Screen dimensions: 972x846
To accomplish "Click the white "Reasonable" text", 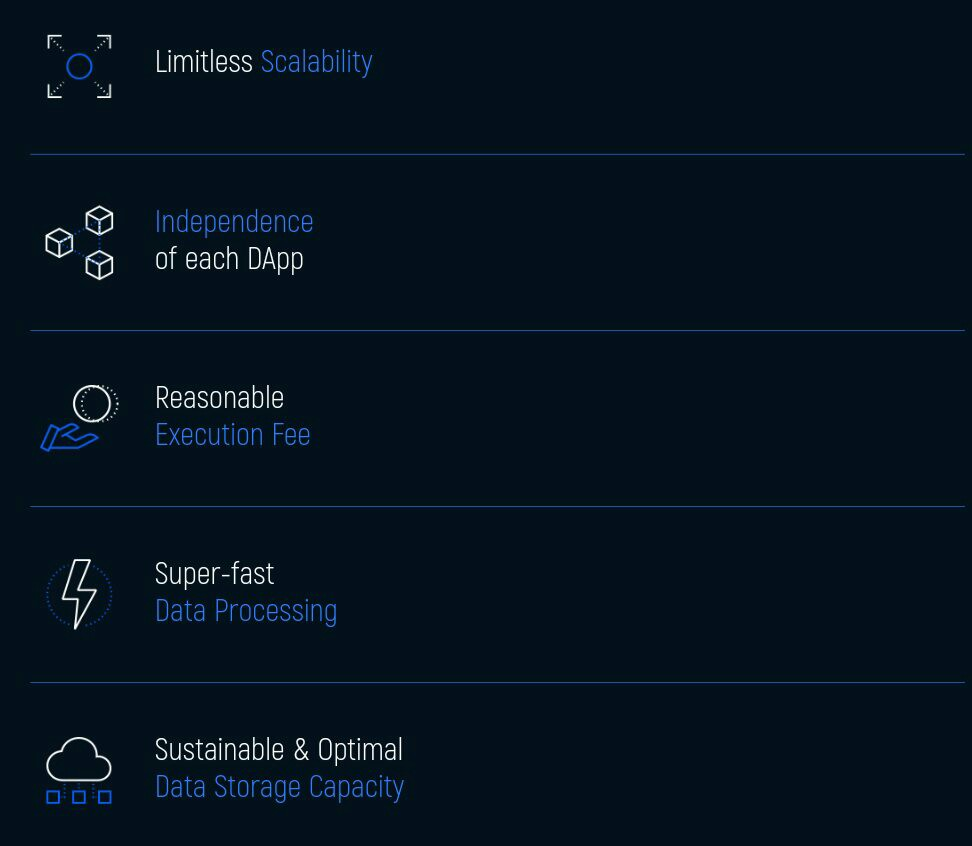I will [219, 398].
